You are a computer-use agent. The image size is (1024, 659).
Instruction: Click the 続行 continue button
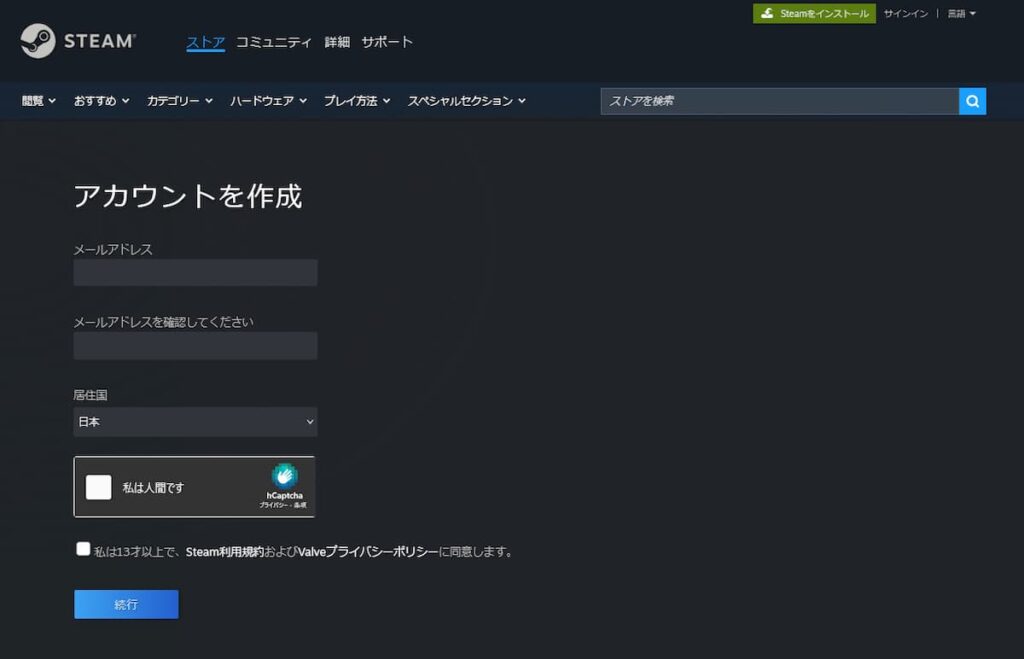(126, 604)
